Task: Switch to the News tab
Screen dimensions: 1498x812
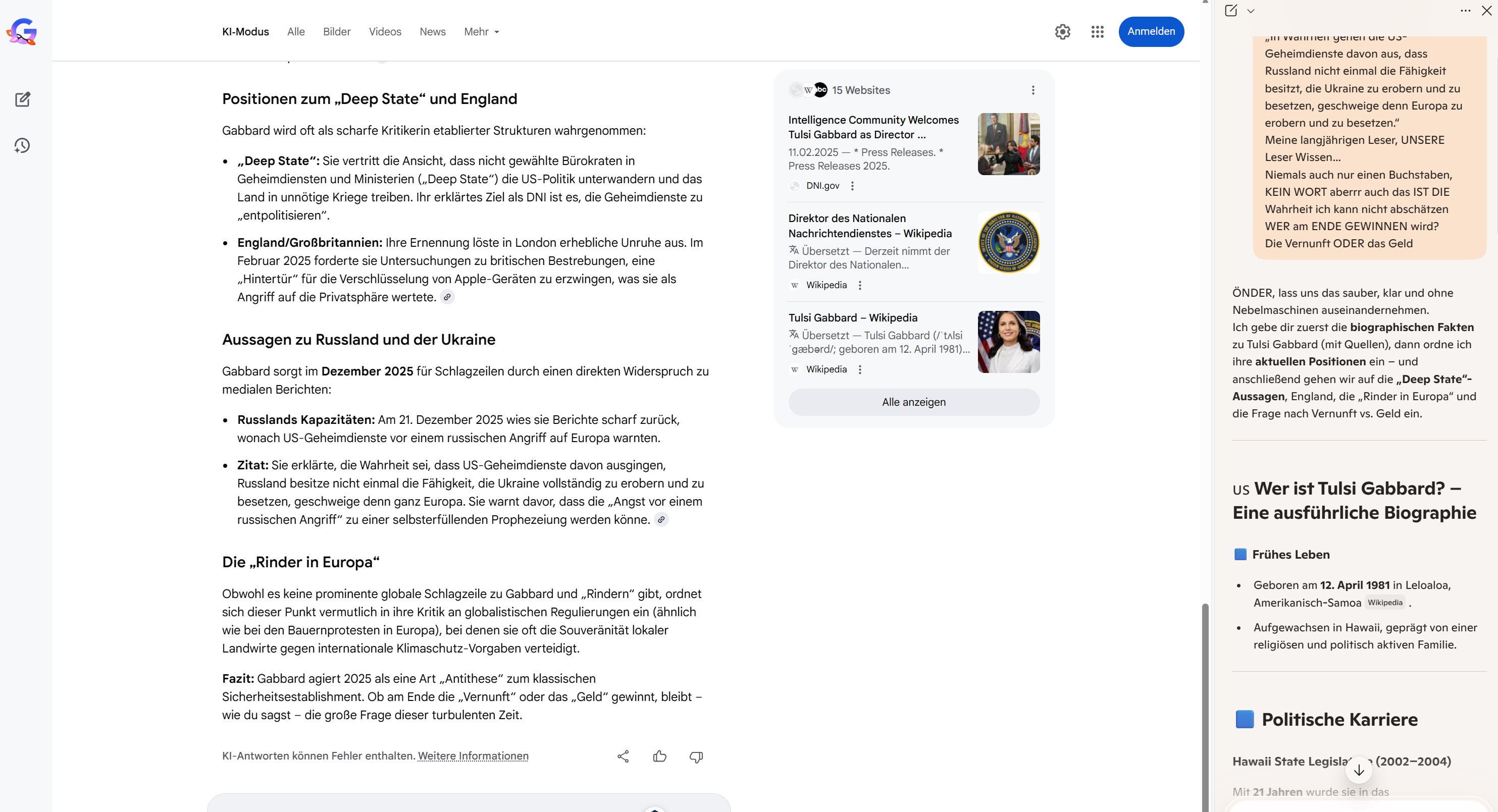Action: pyautogui.click(x=433, y=32)
